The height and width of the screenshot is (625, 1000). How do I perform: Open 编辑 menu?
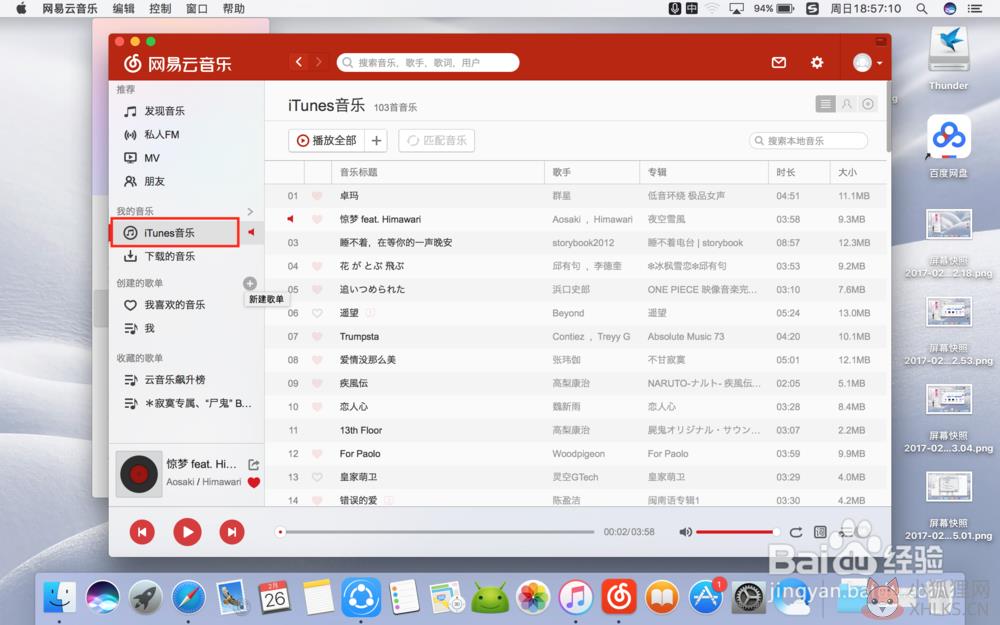pos(123,8)
